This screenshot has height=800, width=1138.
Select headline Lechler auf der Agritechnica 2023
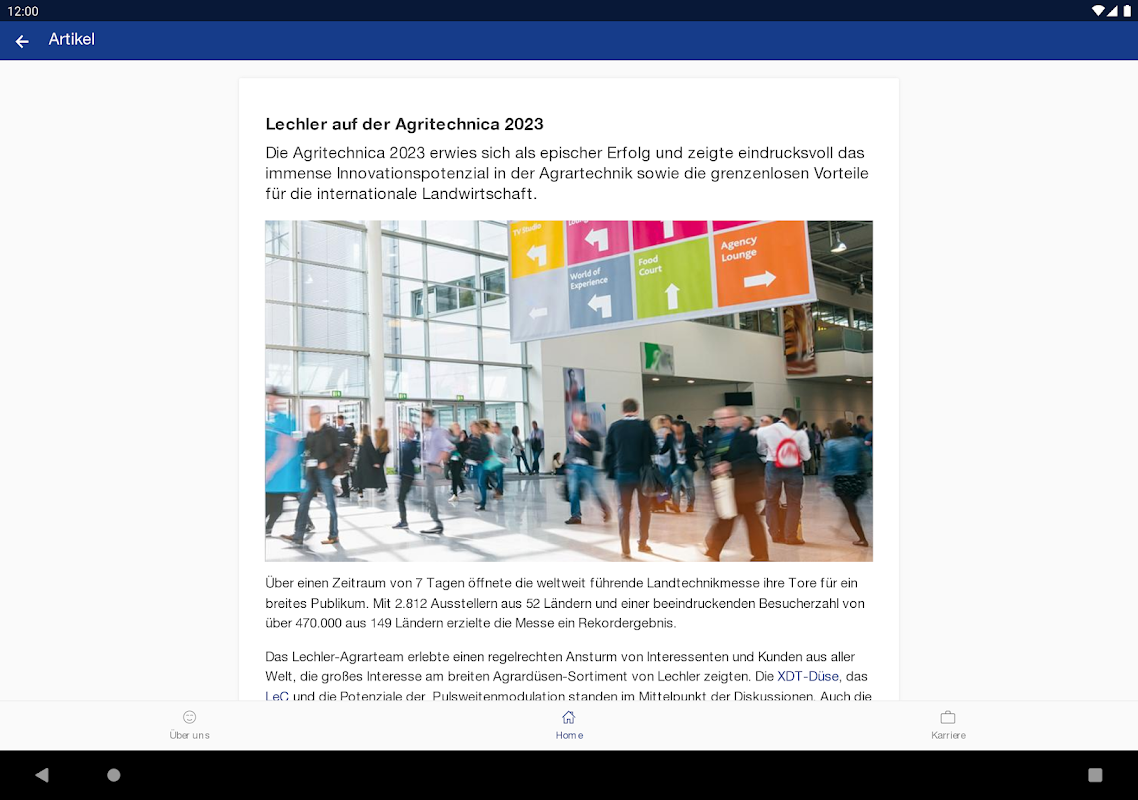coord(404,124)
